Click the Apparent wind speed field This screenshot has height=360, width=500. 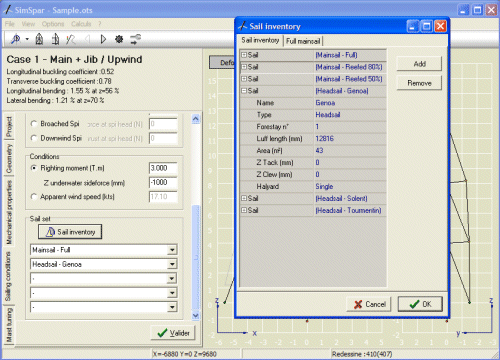point(163,197)
